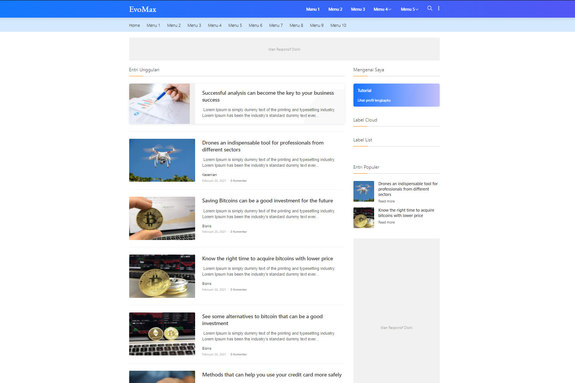Click Read more under popular drones entry
This screenshot has height=383, width=575.
pos(387,201)
